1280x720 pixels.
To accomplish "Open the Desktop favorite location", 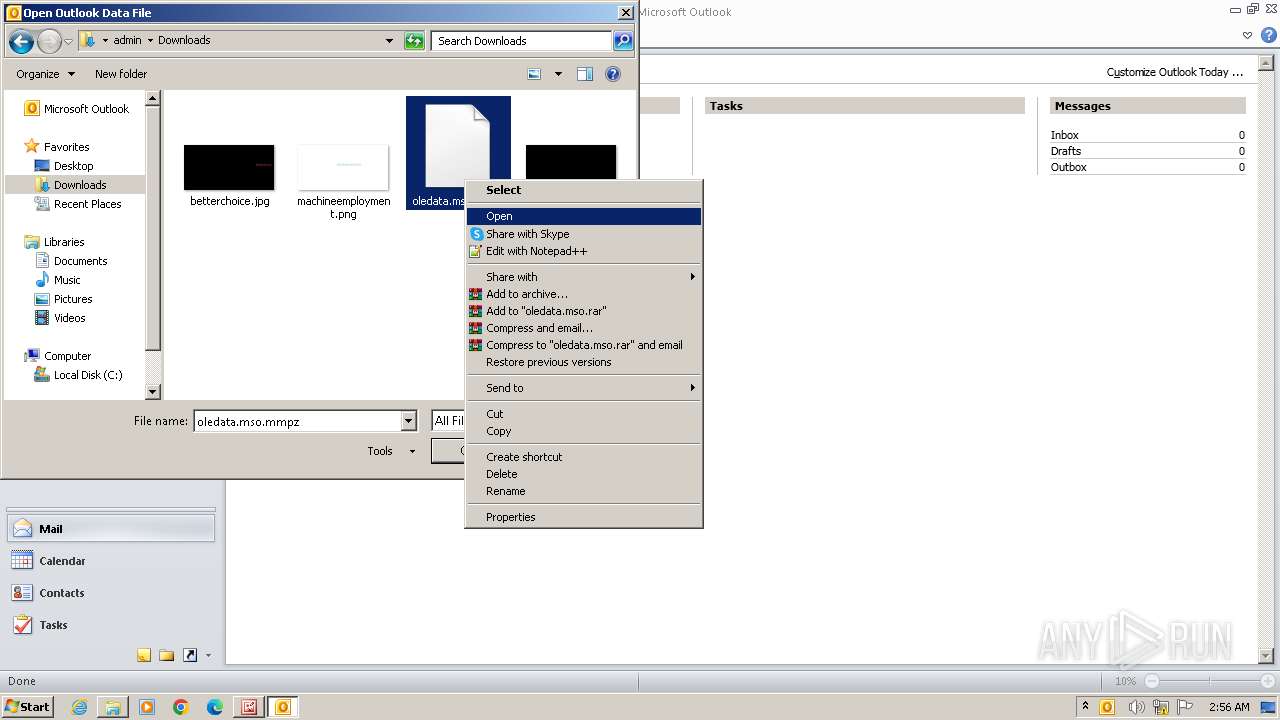I will [64, 166].
